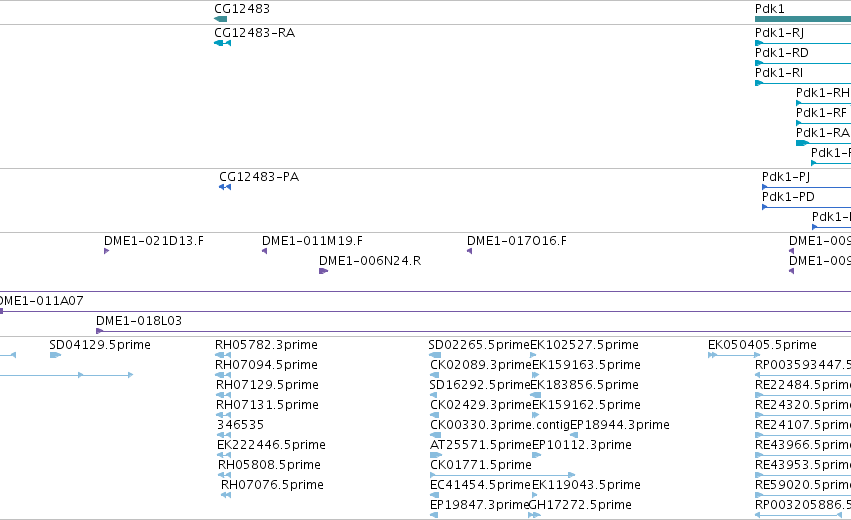The image size is (851, 520).
Task: Select the EC41454.5prime EST label
Action: 481,485
